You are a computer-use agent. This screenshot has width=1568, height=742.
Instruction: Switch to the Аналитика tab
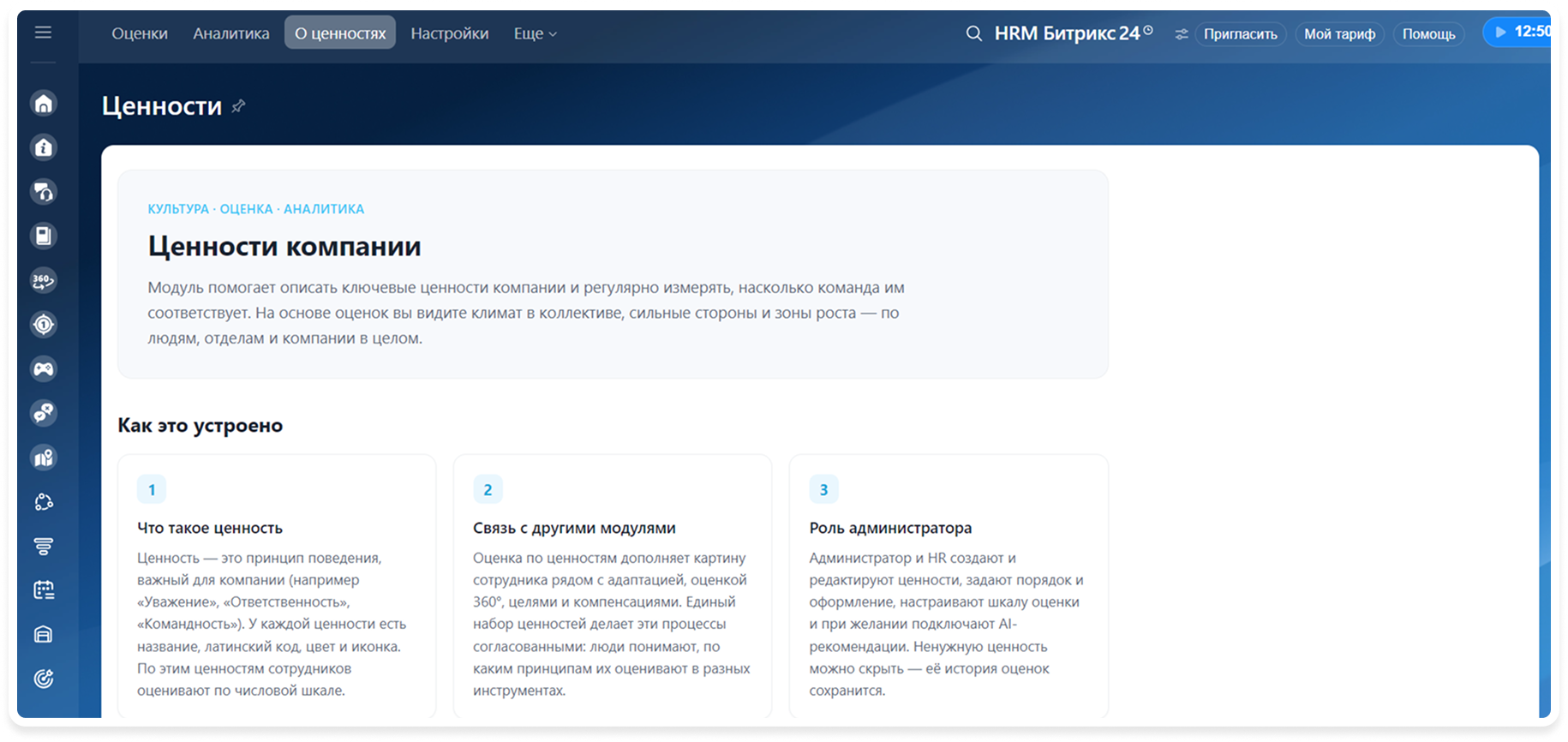[231, 33]
